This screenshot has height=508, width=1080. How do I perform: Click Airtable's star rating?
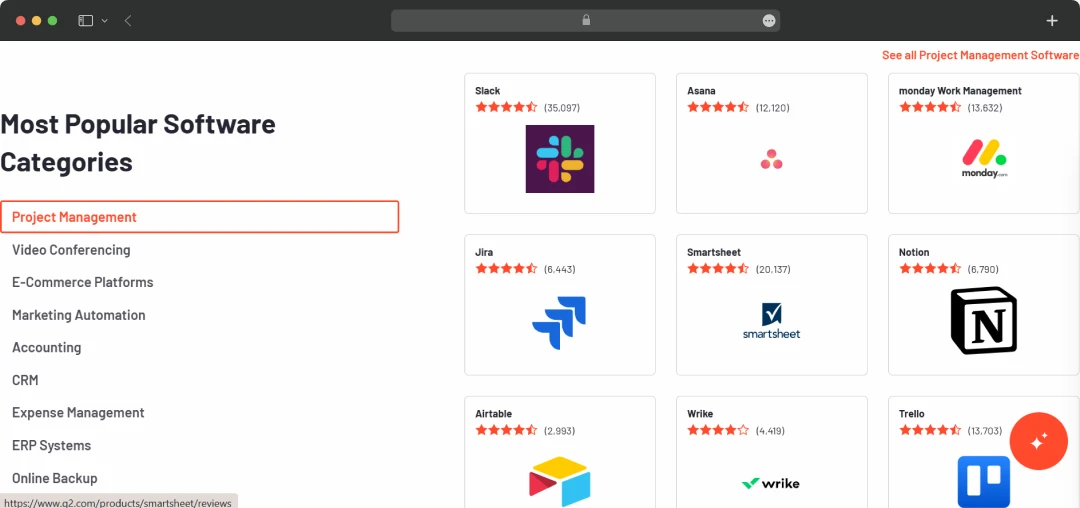point(506,431)
